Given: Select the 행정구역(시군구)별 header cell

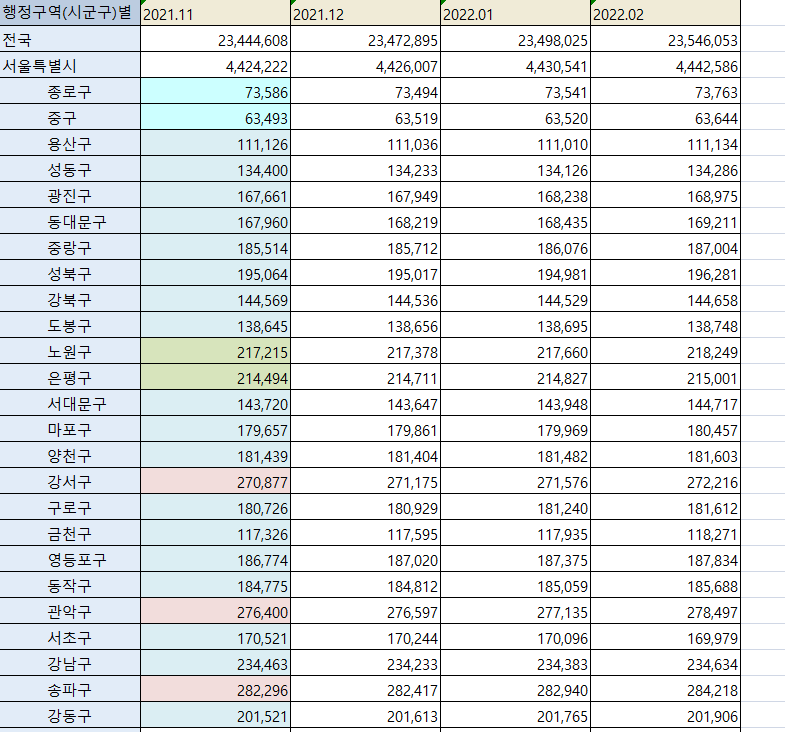Looking at the screenshot, I should coord(70,13).
